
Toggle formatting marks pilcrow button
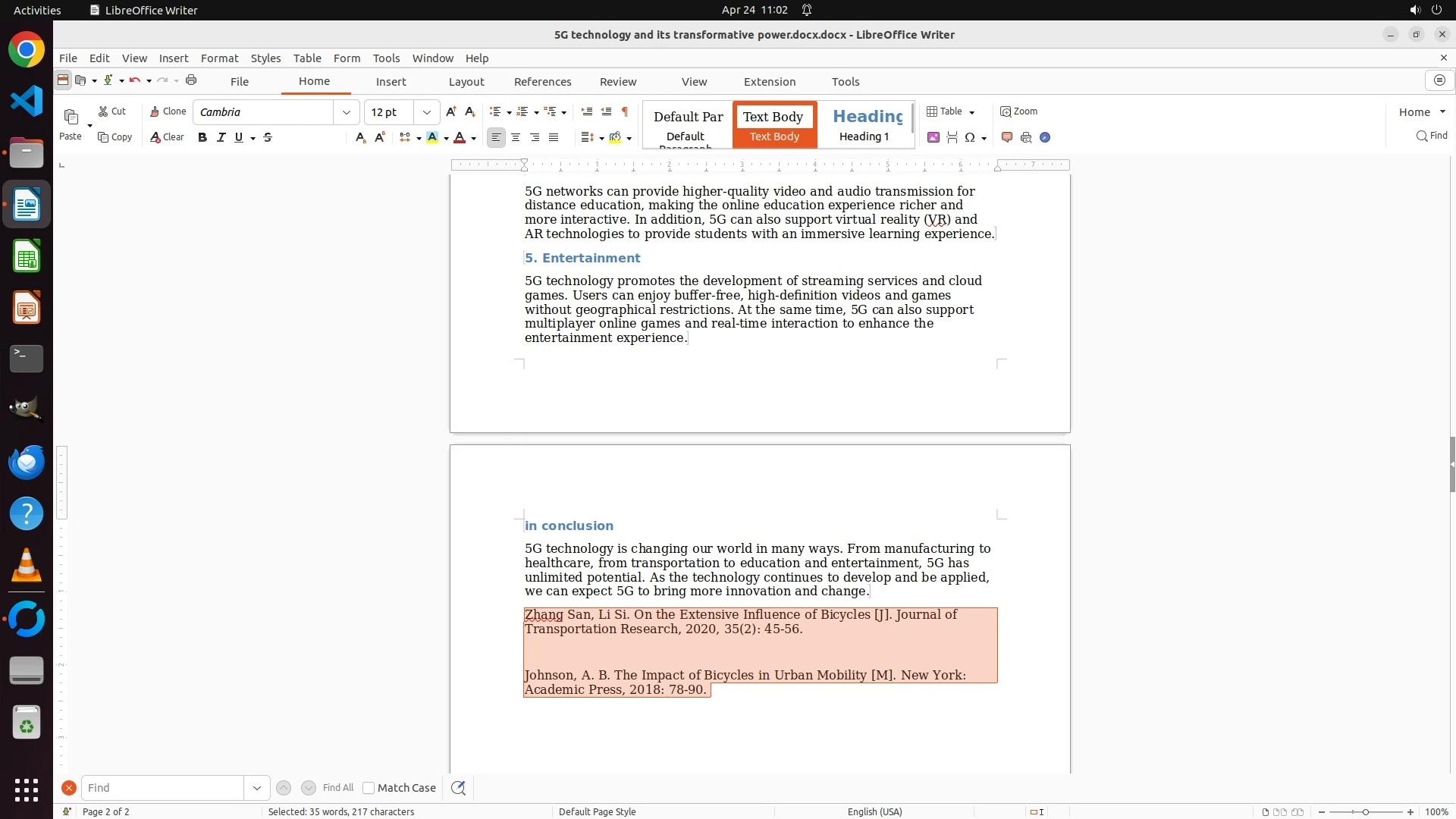[625, 111]
